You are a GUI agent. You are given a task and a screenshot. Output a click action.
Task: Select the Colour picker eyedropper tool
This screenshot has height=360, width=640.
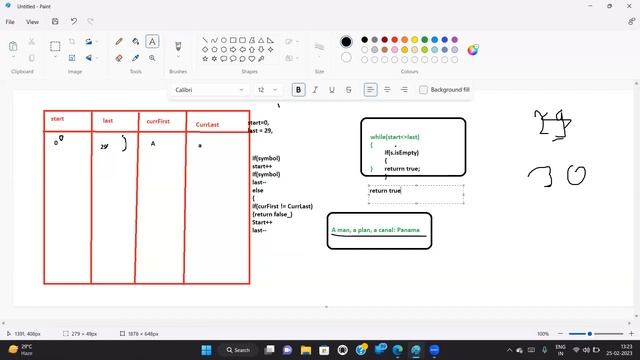136,58
